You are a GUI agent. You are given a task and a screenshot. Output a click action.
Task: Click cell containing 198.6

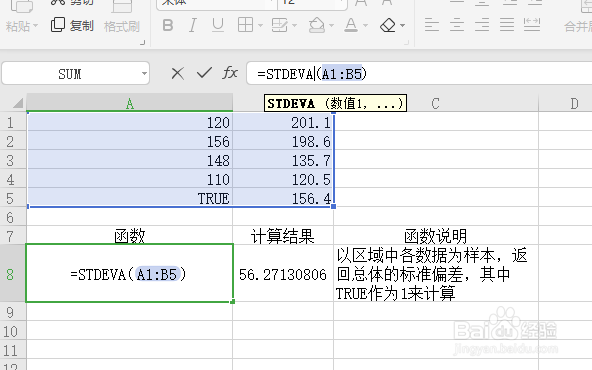(283, 141)
